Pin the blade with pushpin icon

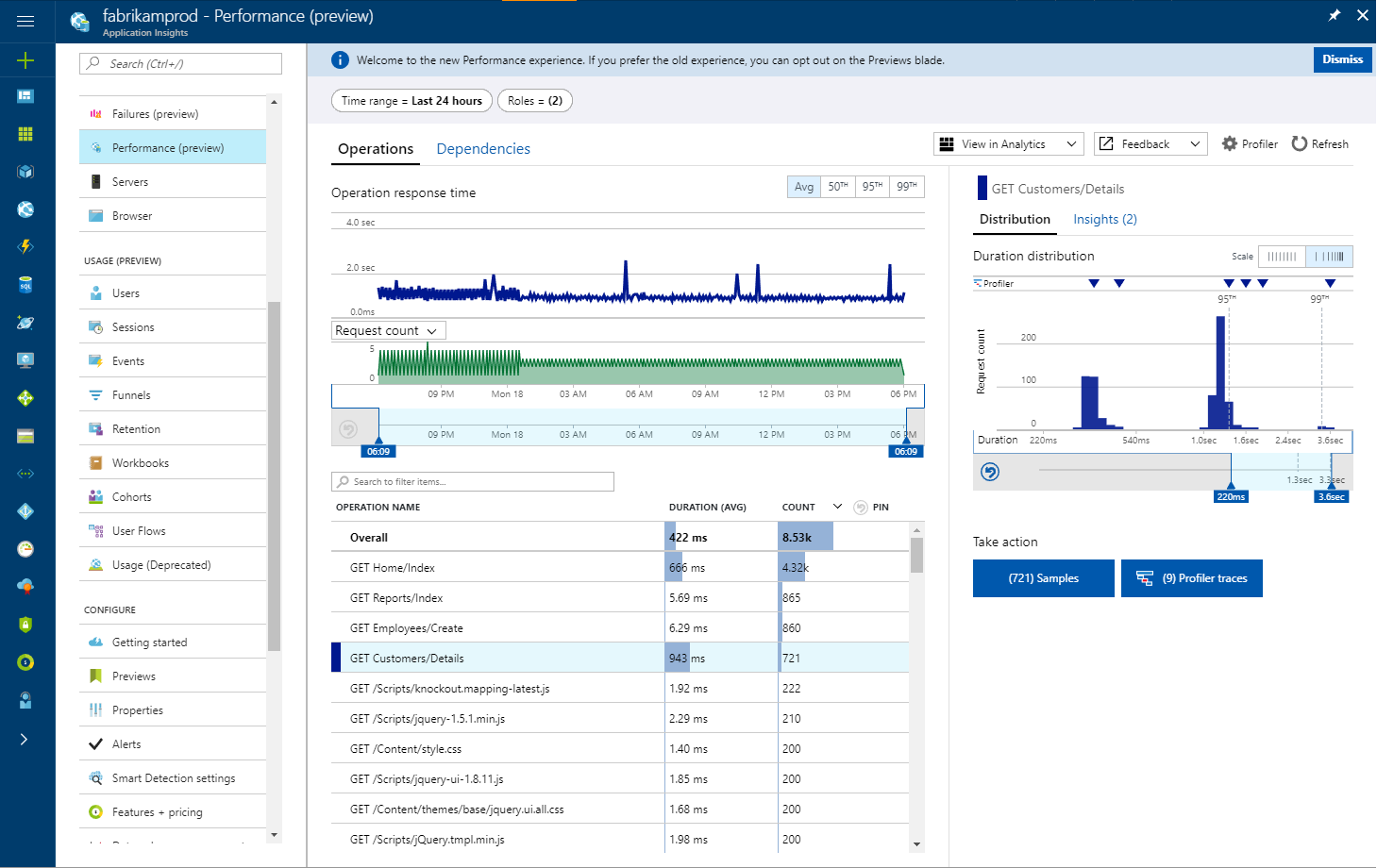[x=1334, y=15]
